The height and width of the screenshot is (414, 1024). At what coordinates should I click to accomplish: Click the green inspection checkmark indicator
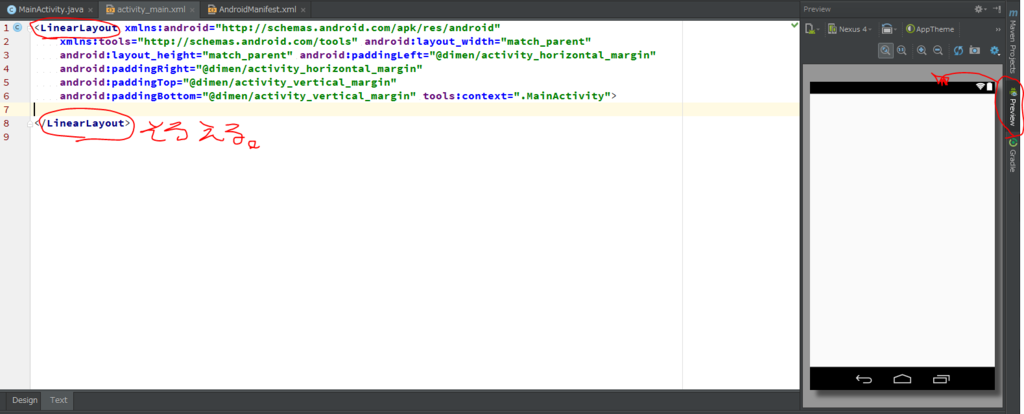pyautogui.click(x=794, y=25)
